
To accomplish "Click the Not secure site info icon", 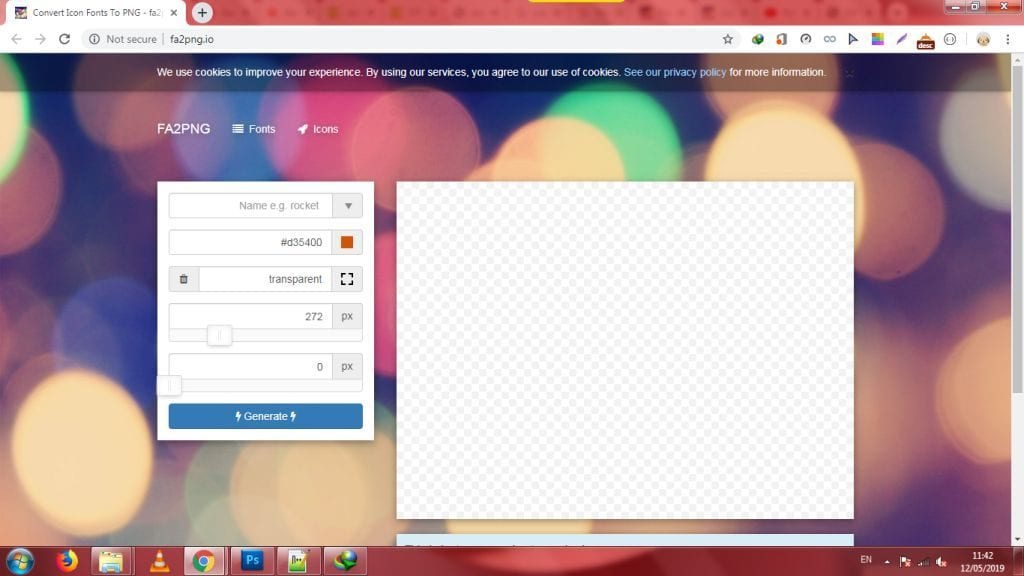I will click(95, 39).
